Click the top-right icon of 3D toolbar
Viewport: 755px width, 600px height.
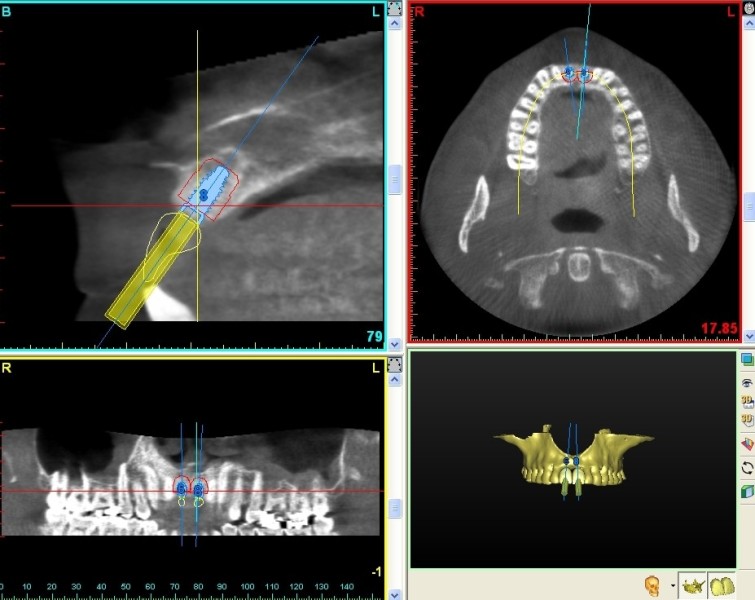click(747, 358)
